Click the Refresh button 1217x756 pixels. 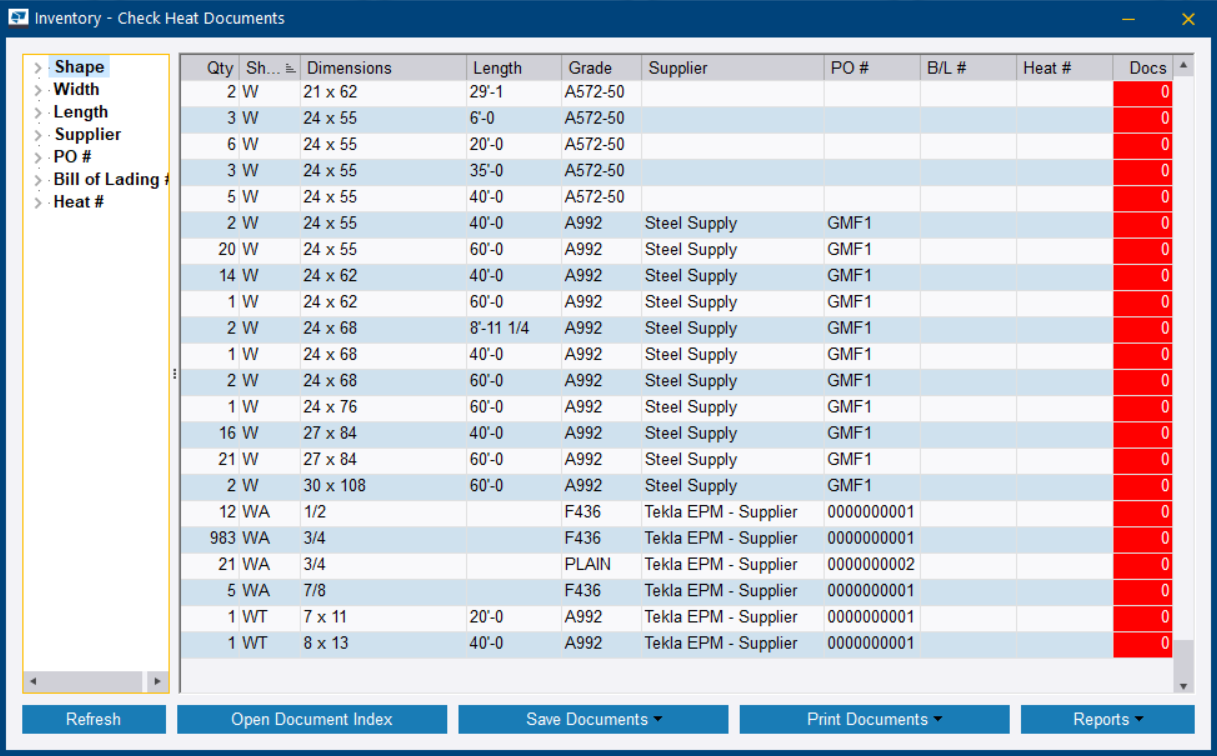click(93, 719)
